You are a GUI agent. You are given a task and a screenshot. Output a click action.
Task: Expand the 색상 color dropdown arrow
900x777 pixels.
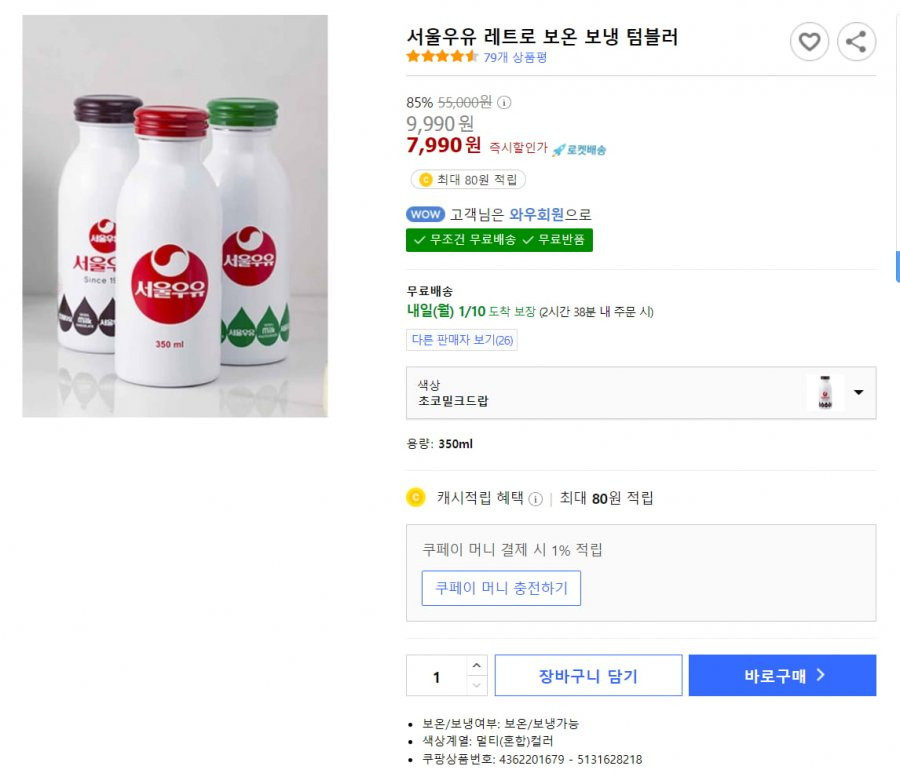[859, 393]
